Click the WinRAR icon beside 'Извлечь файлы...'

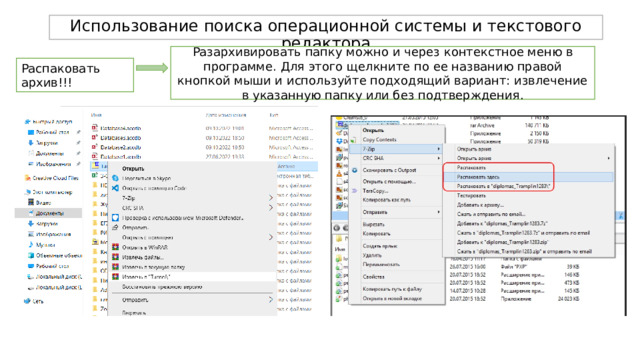116,257
